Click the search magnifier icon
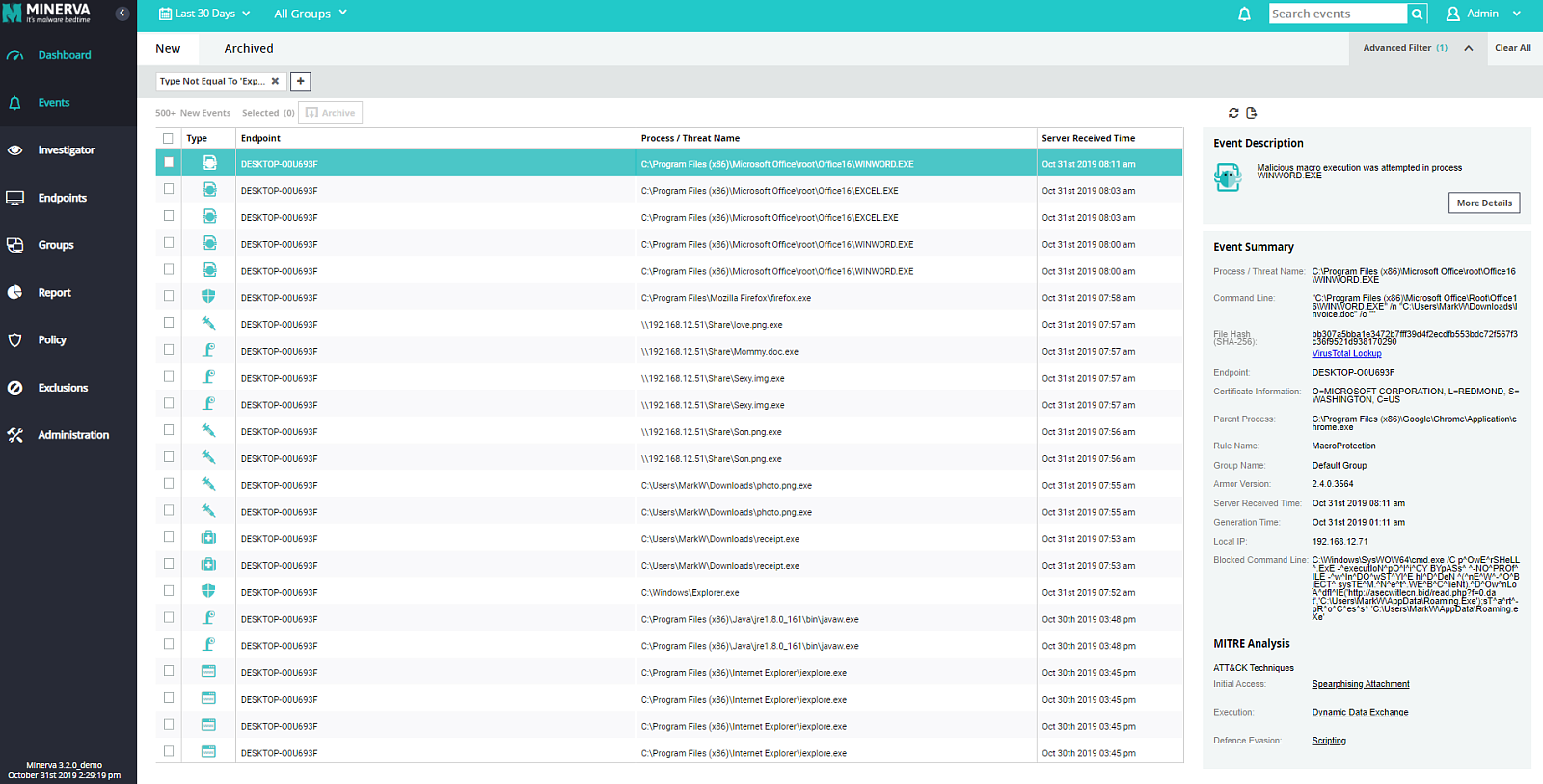Viewport: 1543px width, 784px height. [1417, 14]
